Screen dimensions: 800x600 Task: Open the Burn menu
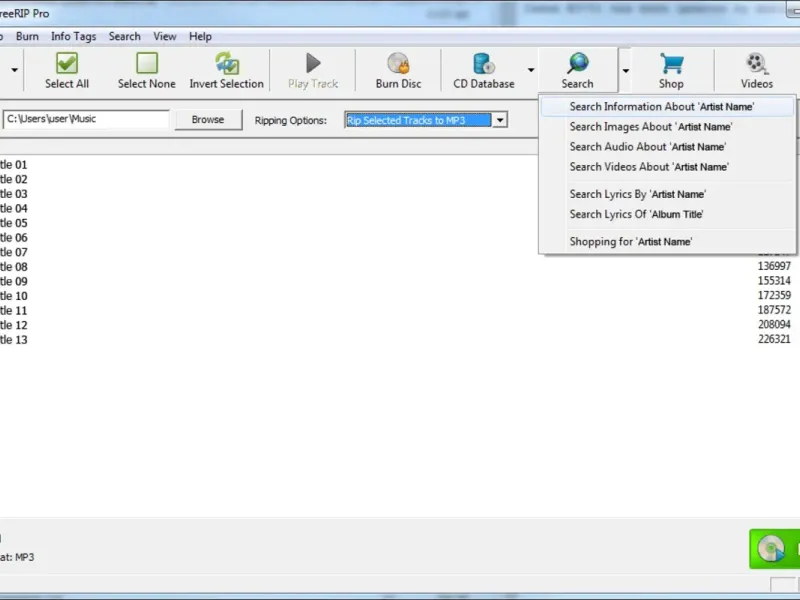click(x=27, y=36)
